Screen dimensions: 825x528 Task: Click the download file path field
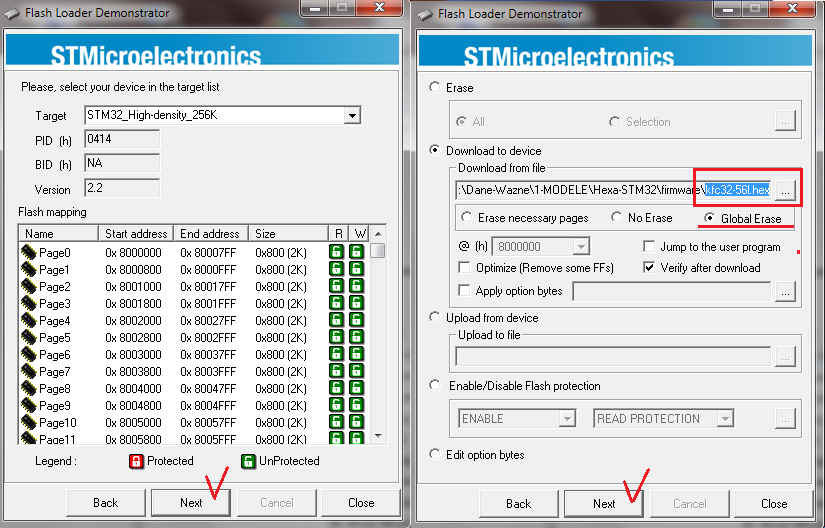click(x=580, y=189)
